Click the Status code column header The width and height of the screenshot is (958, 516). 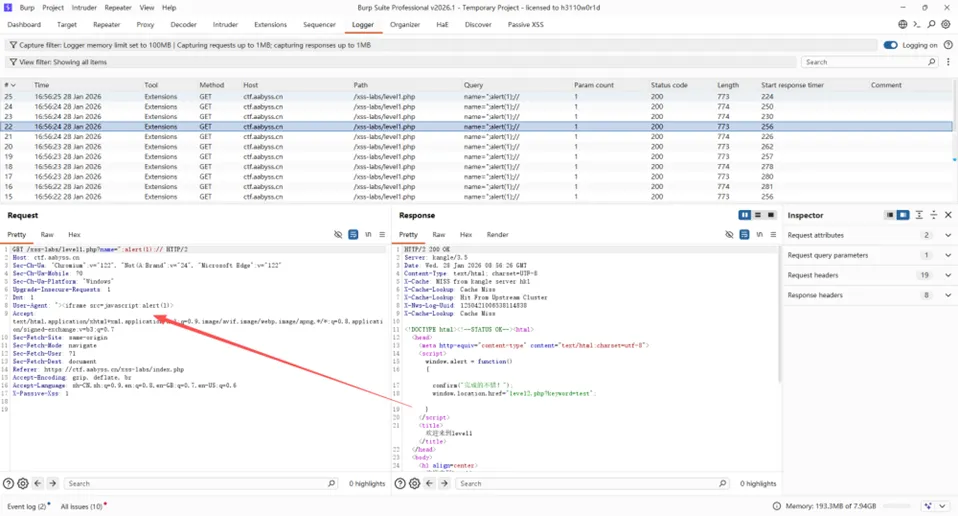pos(669,85)
